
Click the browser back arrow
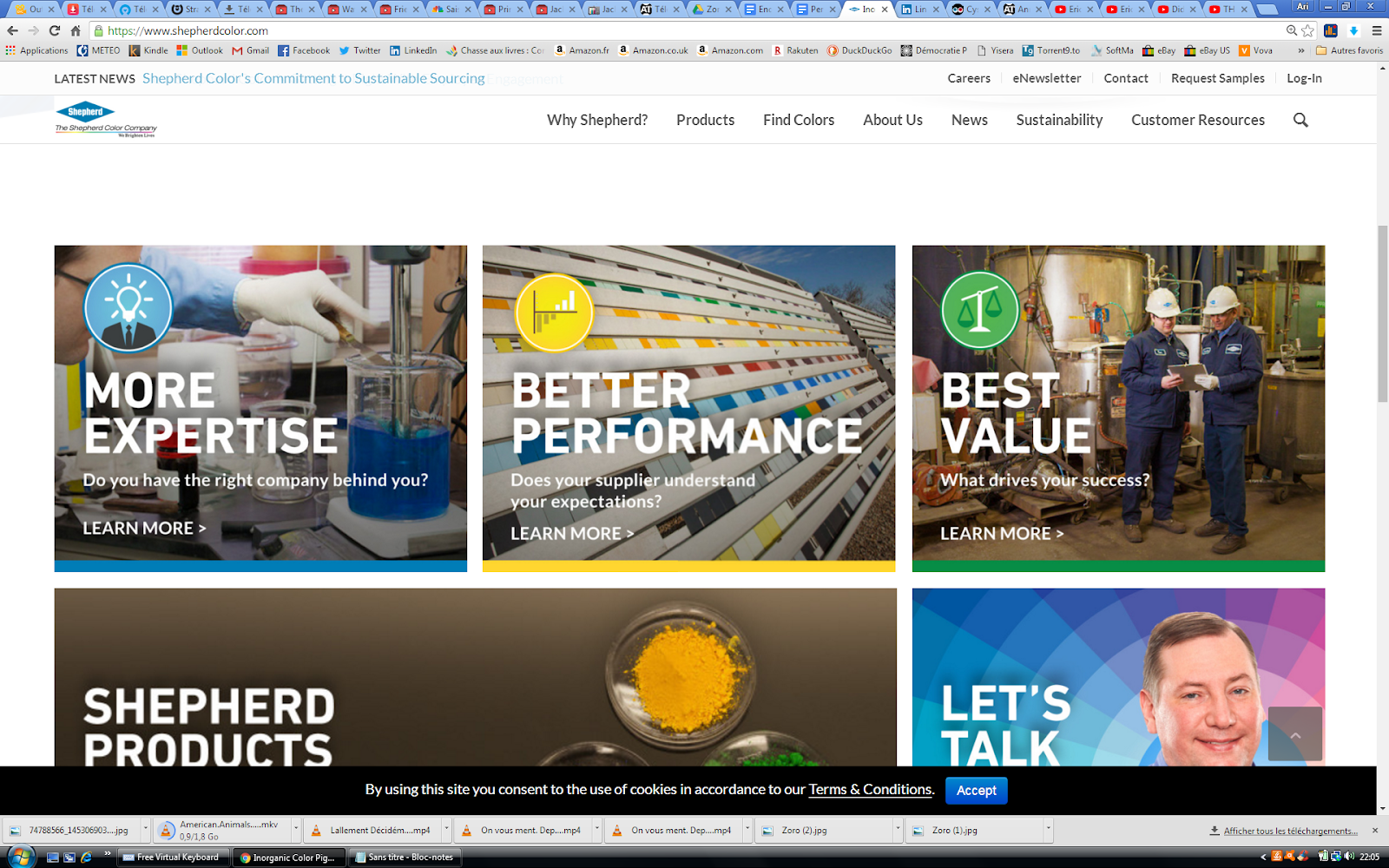pyautogui.click(x=12, y=30)
